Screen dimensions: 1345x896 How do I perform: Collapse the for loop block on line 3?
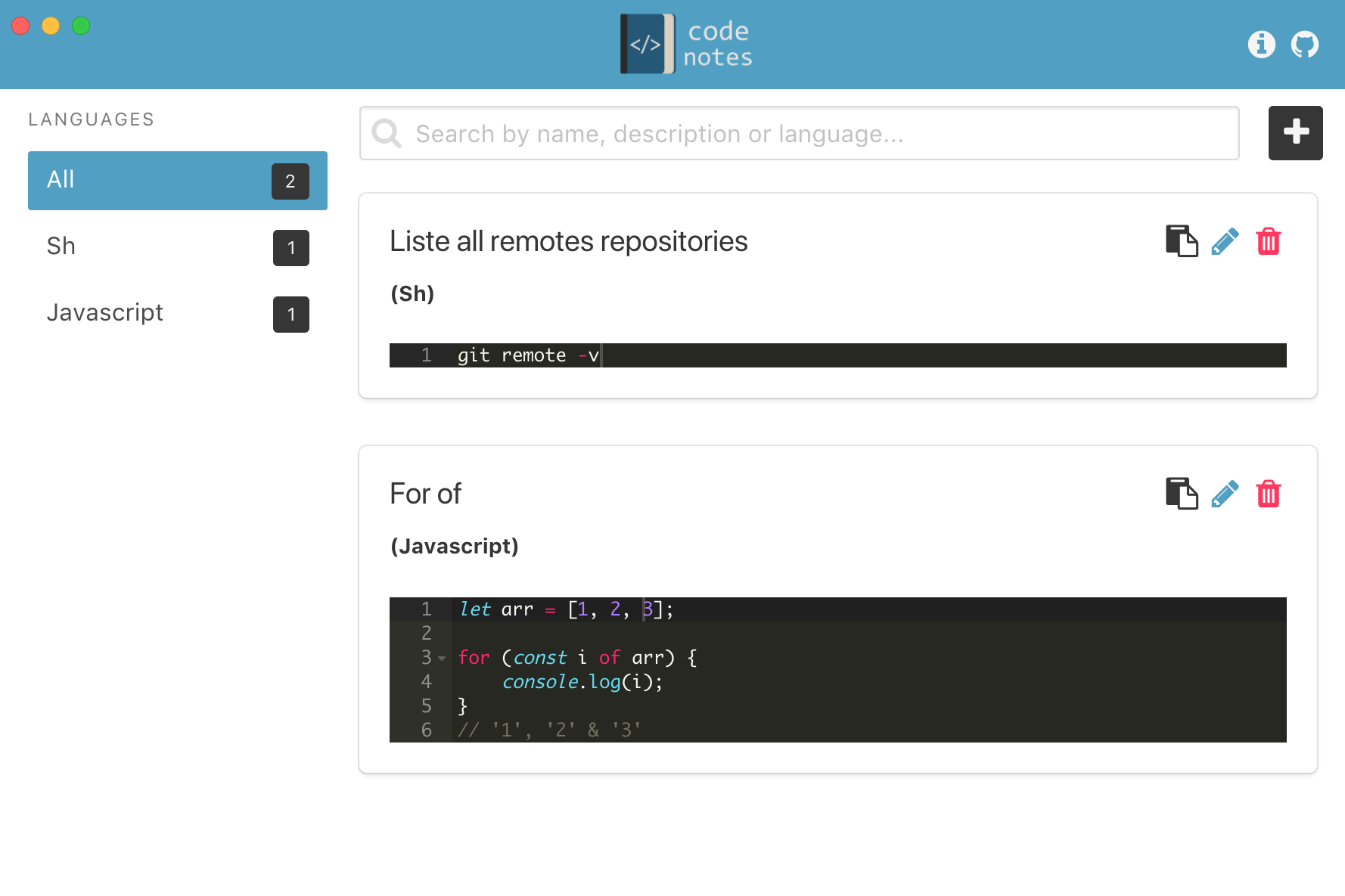coord(442,659)
